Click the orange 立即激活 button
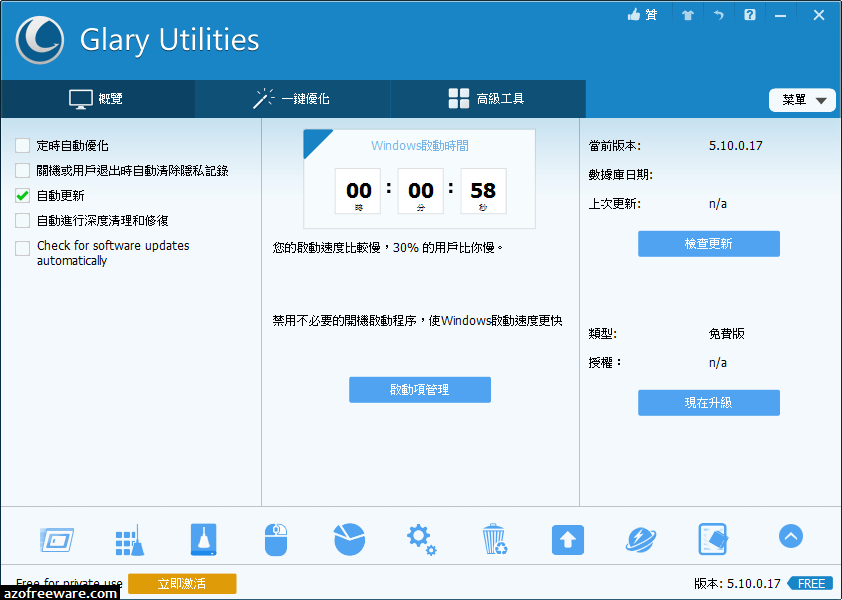 (x=182, y=584)
